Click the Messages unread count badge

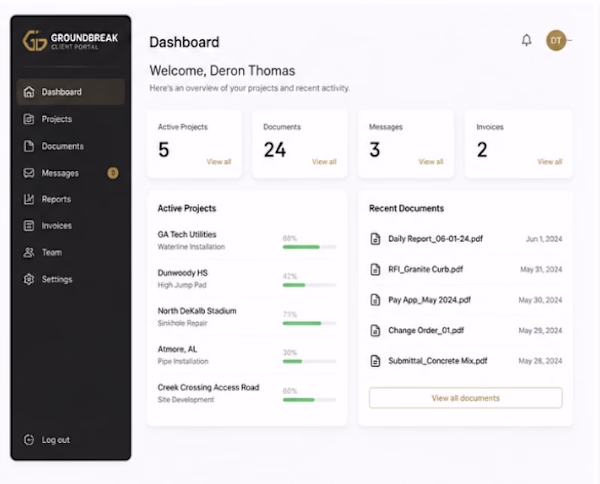pyautogui.click(x=112, y=173)
